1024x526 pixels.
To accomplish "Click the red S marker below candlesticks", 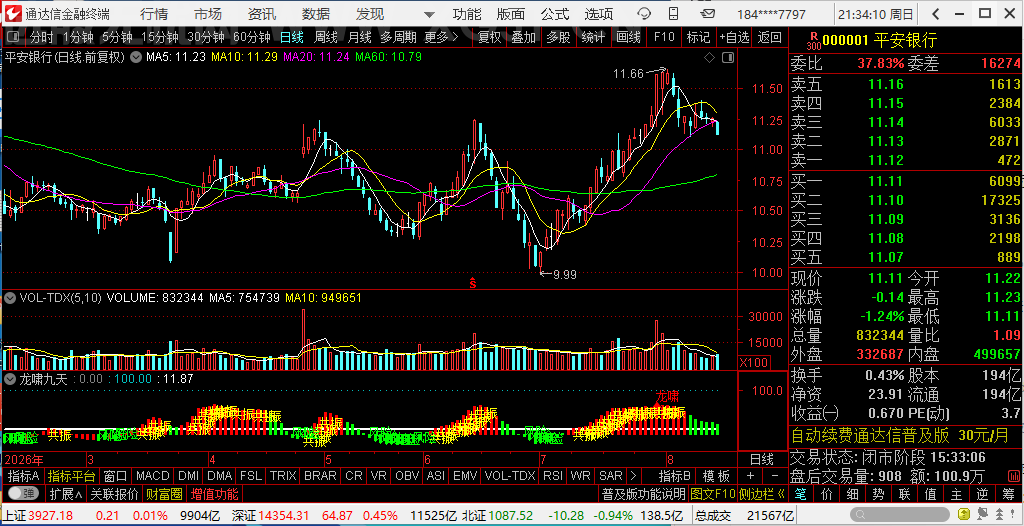I will point(473,282).
